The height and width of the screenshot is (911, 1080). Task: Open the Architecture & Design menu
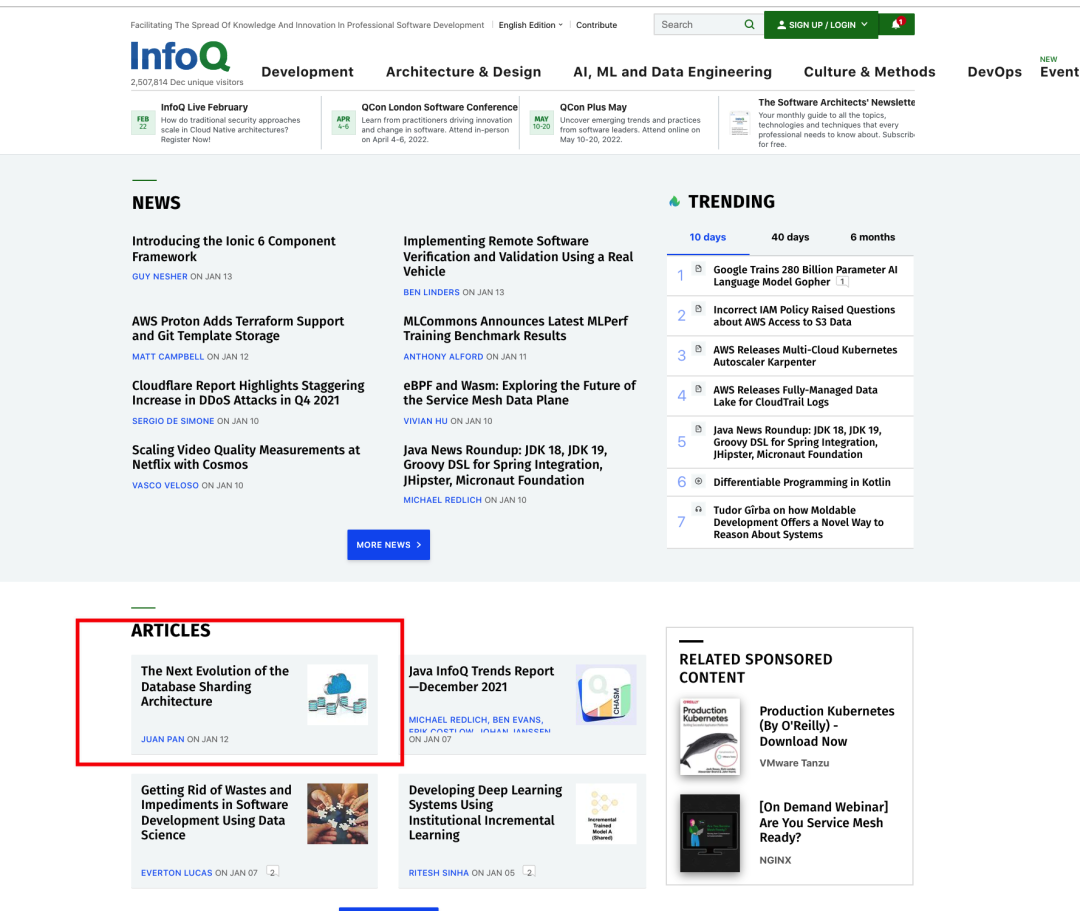coord(464,72)
